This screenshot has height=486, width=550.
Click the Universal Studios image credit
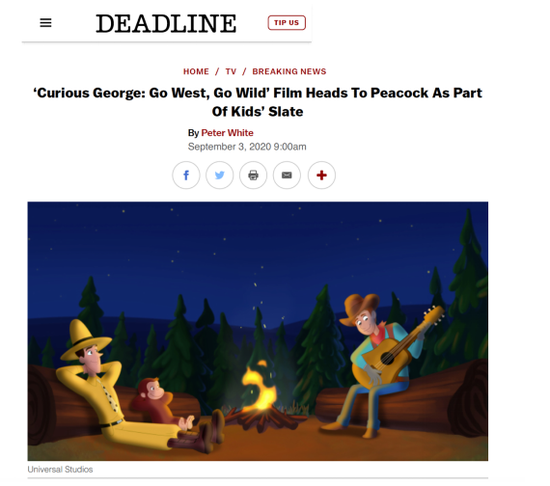coord(60,470)
